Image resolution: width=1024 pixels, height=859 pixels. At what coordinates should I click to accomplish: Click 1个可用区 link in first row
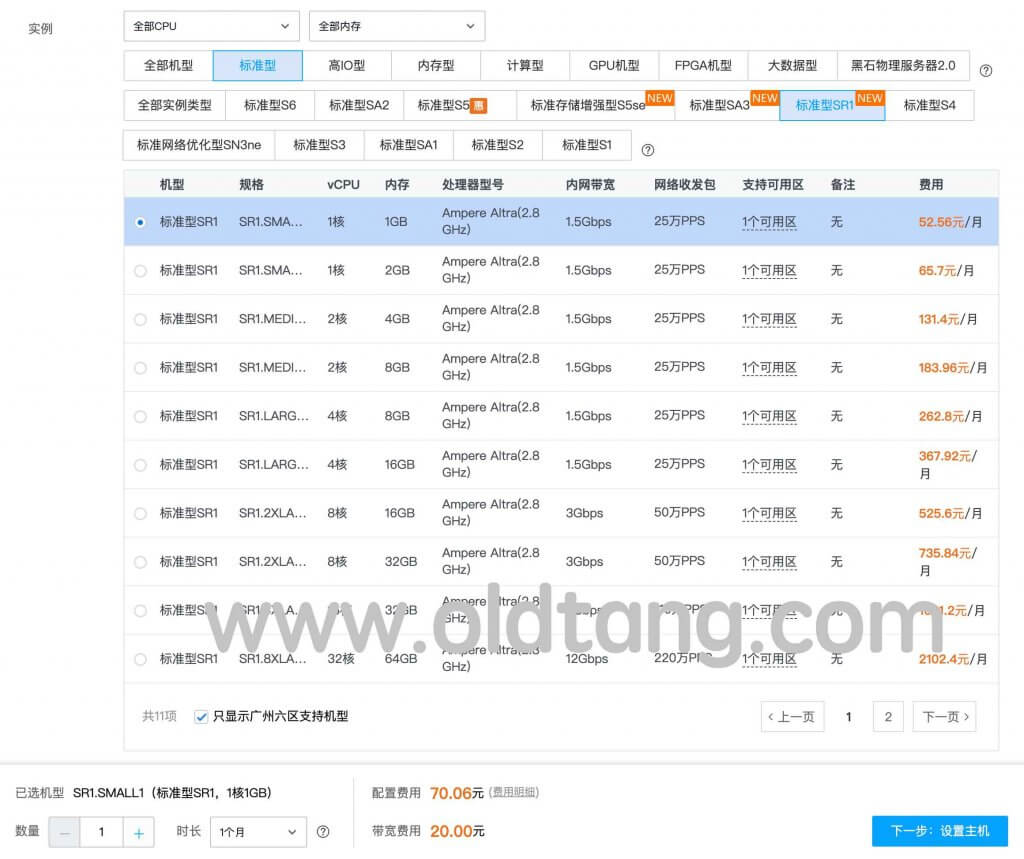769,221
